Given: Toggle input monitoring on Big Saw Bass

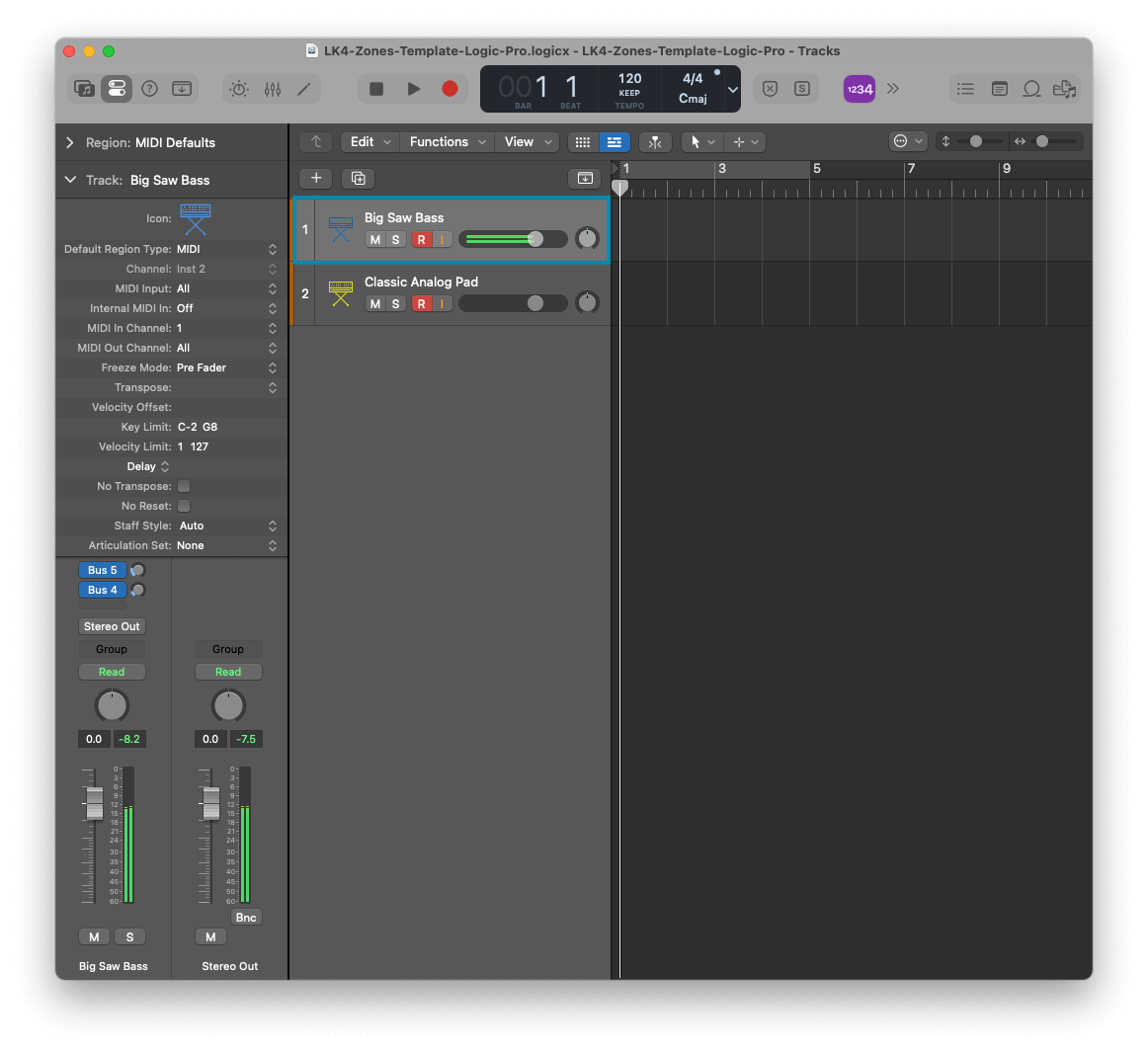Looking at the screenshot, I should [x=443, y=239].
